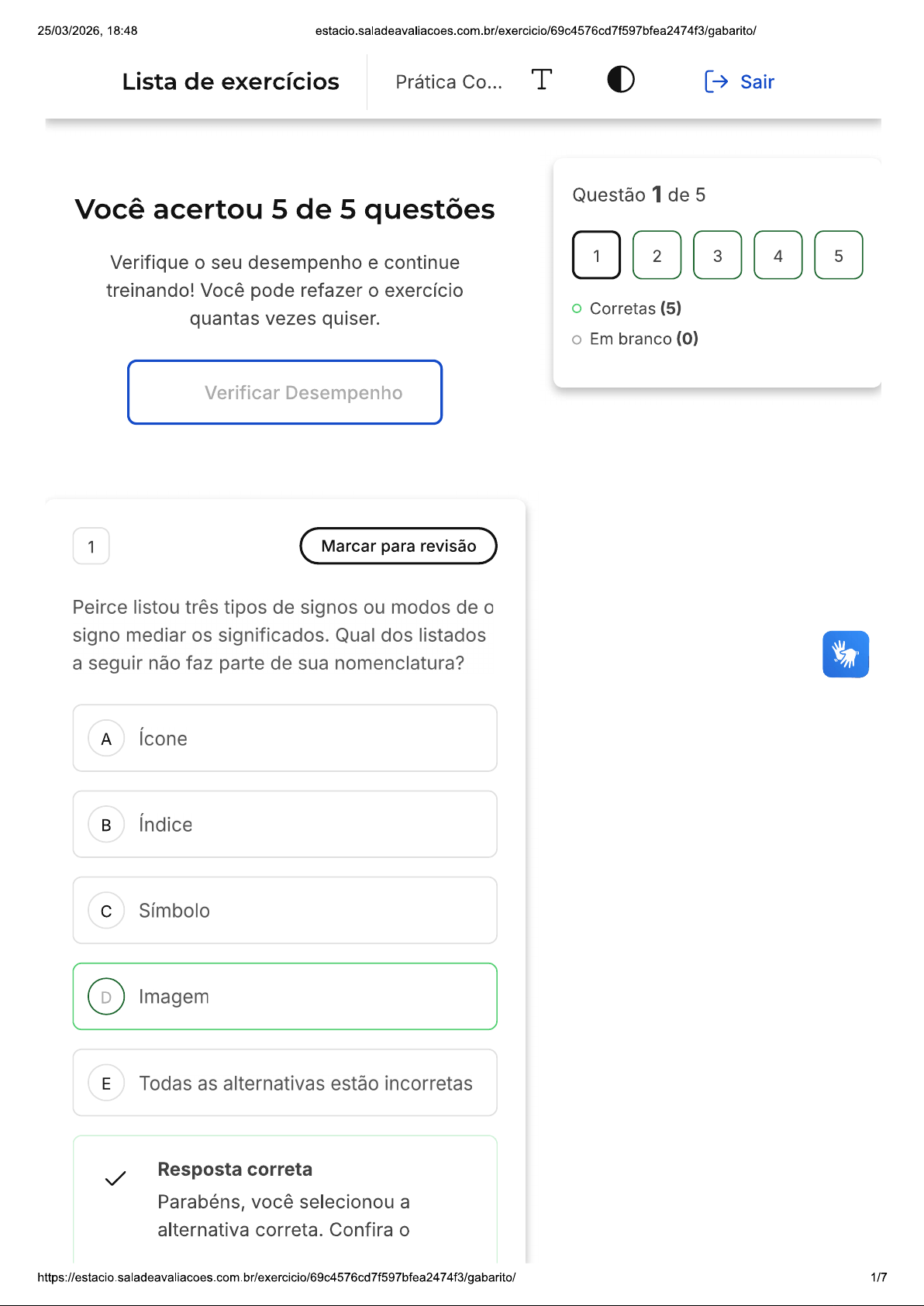The image size is (924, 1306).
Task: Go to question 2 in navigator
Action: pos(657,255)
